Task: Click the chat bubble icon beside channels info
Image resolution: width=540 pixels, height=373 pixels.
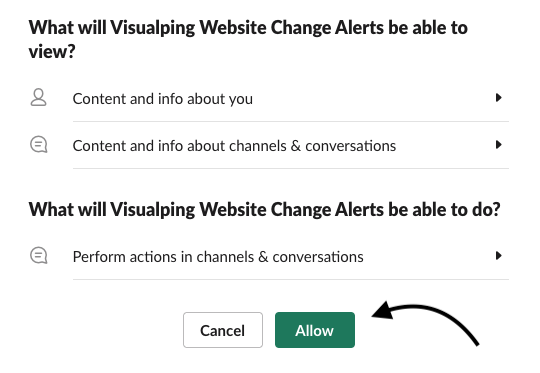Action: 39,145
